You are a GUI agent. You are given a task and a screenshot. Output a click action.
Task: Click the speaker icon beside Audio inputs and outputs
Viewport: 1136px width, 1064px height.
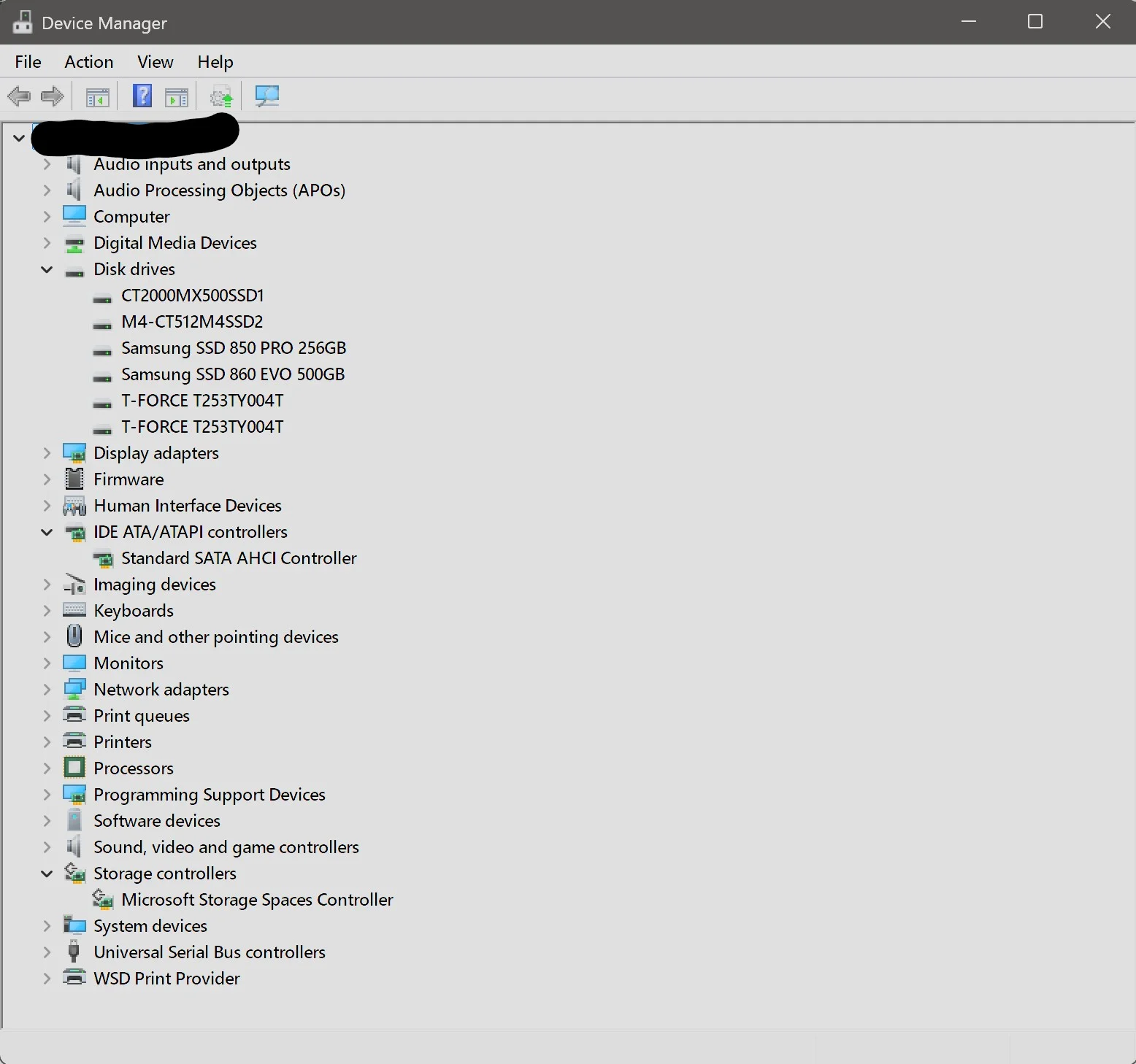(74, 164)
